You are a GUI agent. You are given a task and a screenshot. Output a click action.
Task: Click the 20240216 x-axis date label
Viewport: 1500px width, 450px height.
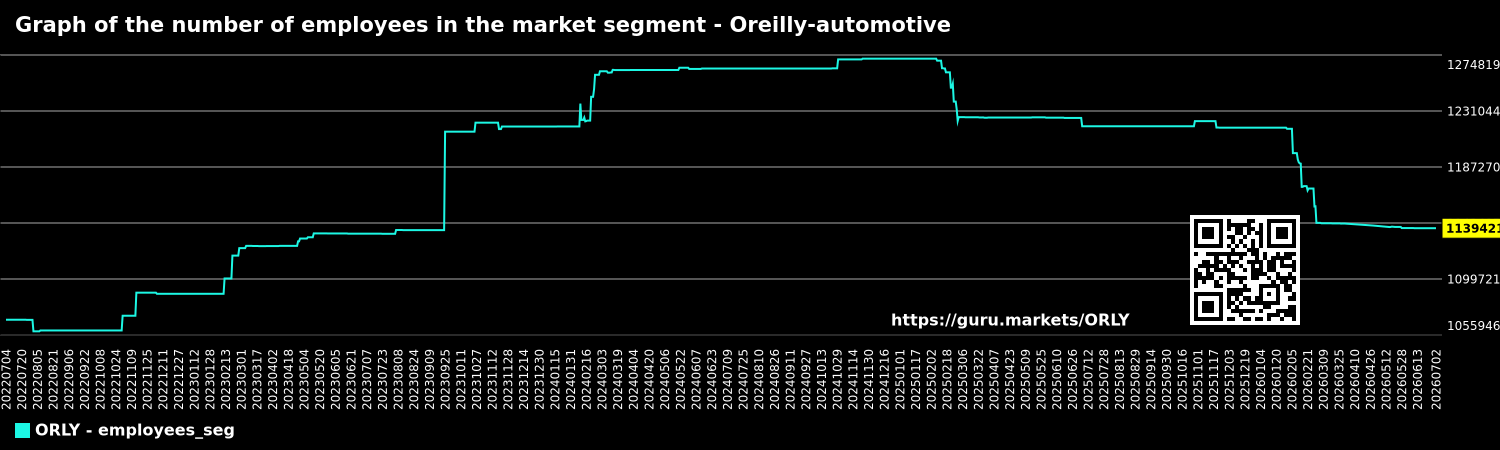(x=587, y=378)
